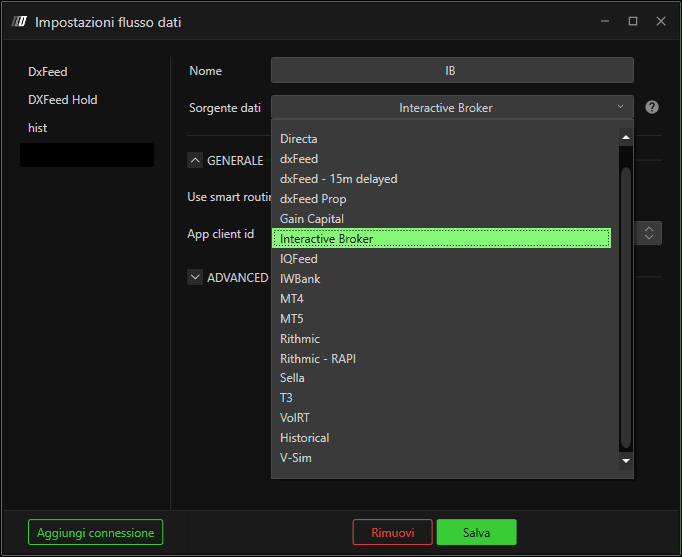The height and width of the screenshot is (557, 682).
Task: Select the T3 data source
Action: click(x=441, y=398)
